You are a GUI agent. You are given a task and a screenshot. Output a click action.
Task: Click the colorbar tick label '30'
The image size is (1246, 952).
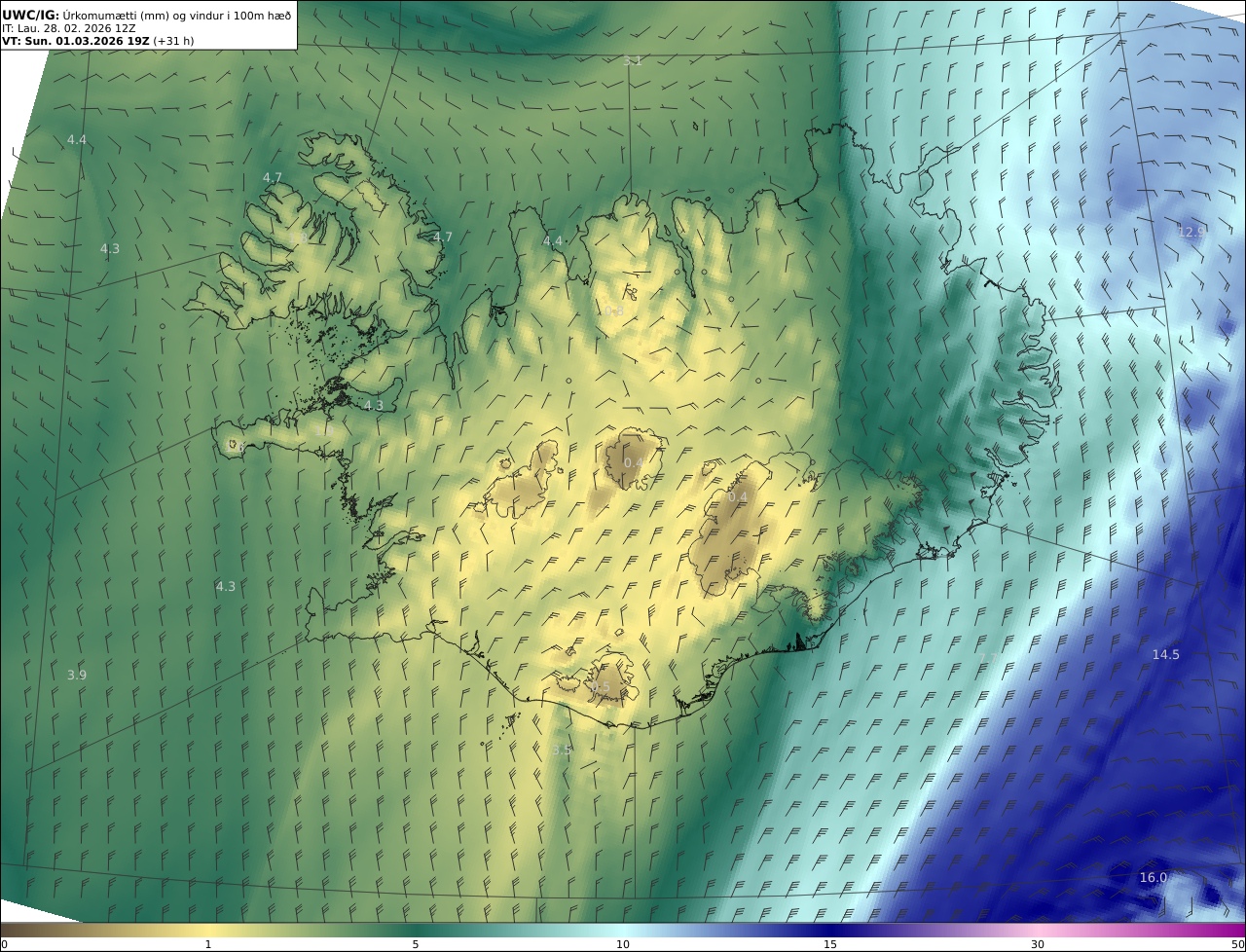pos(1038,944)
